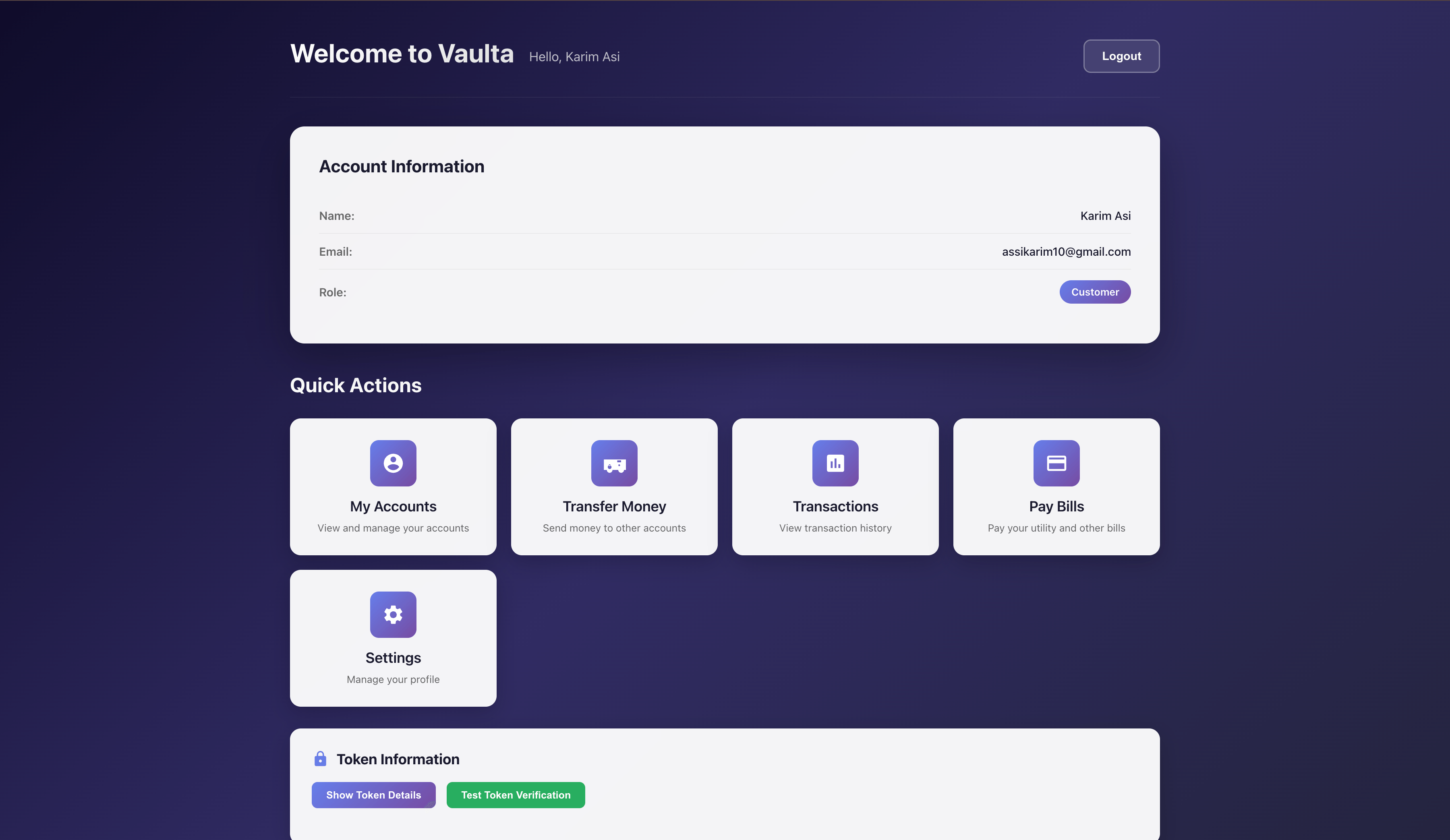Click the Transfer Money cash icon
Viewport: 1450px width, 840px height.
(x=614, y=463)
